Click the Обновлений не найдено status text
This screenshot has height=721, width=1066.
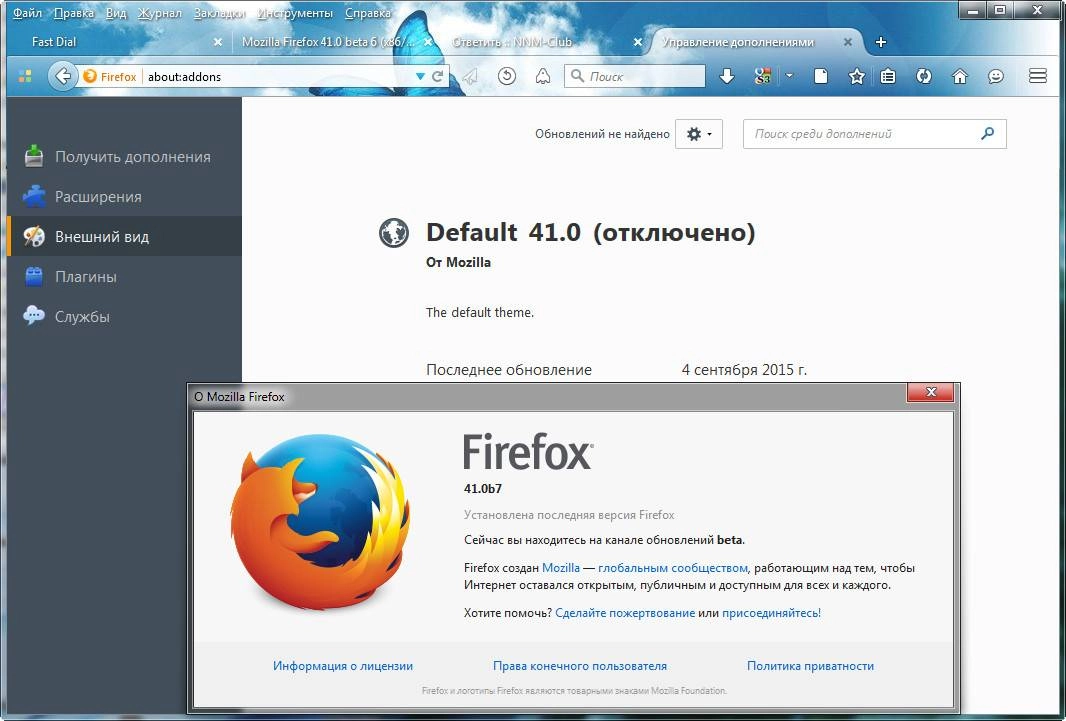point(602,134)
